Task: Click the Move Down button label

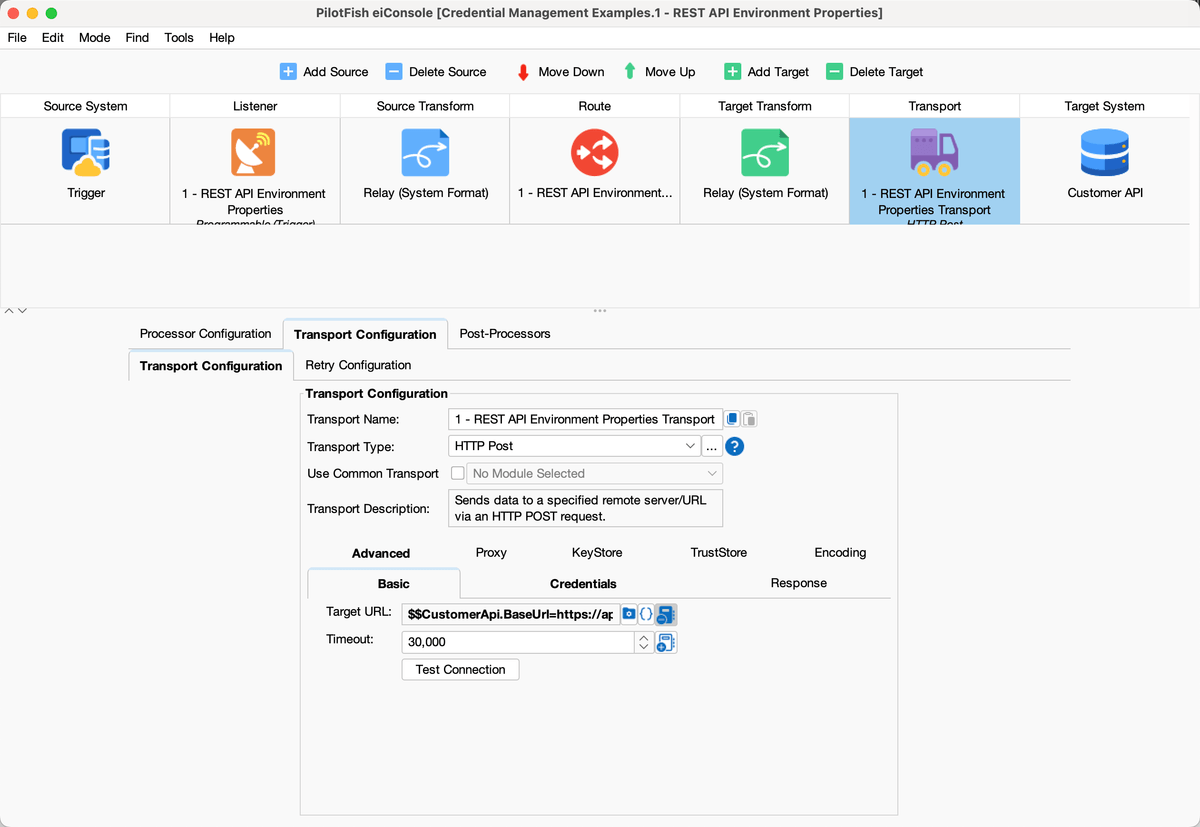Action: [x=571, y=72]
